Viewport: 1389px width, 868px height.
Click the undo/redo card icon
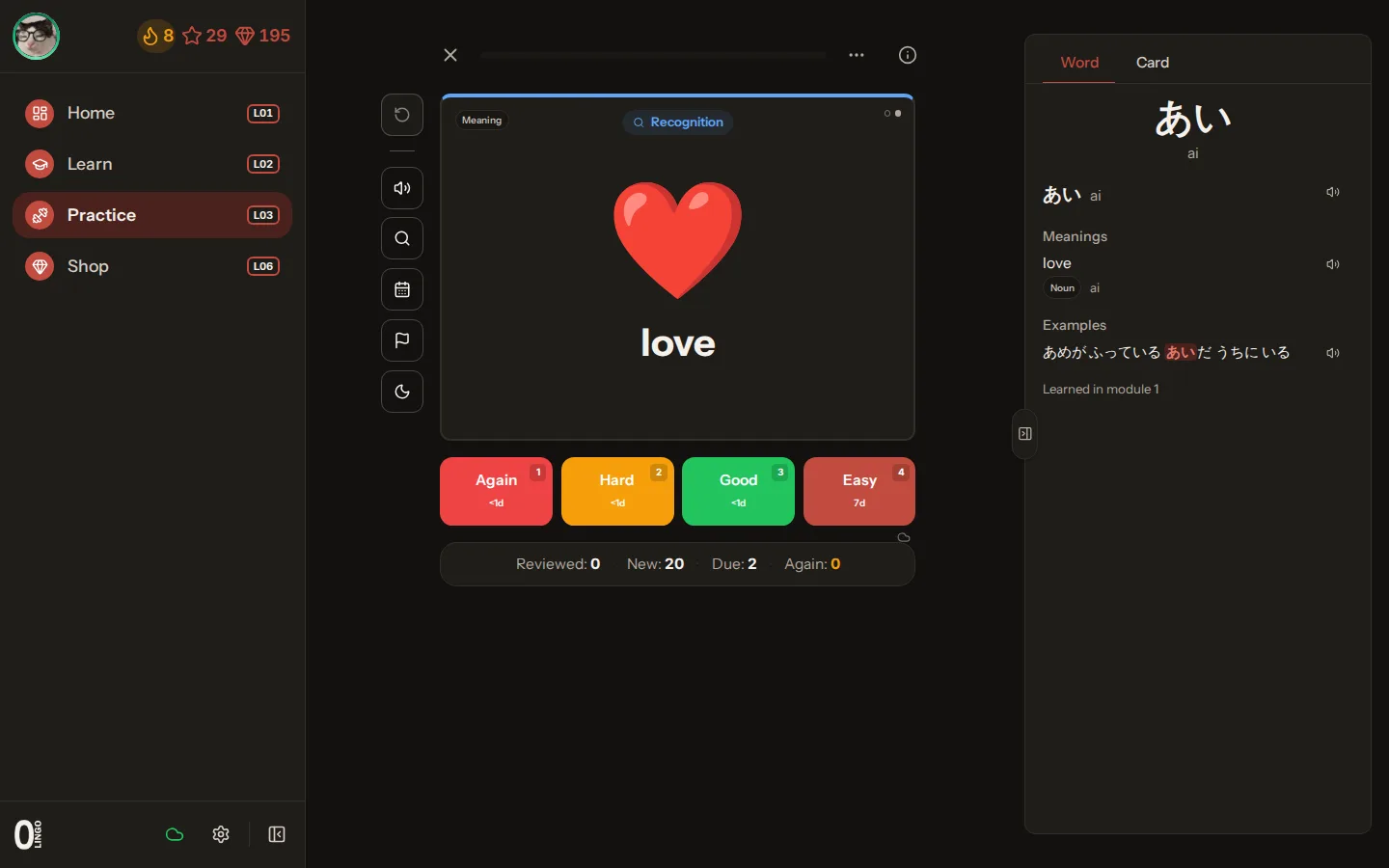[402, 115]
